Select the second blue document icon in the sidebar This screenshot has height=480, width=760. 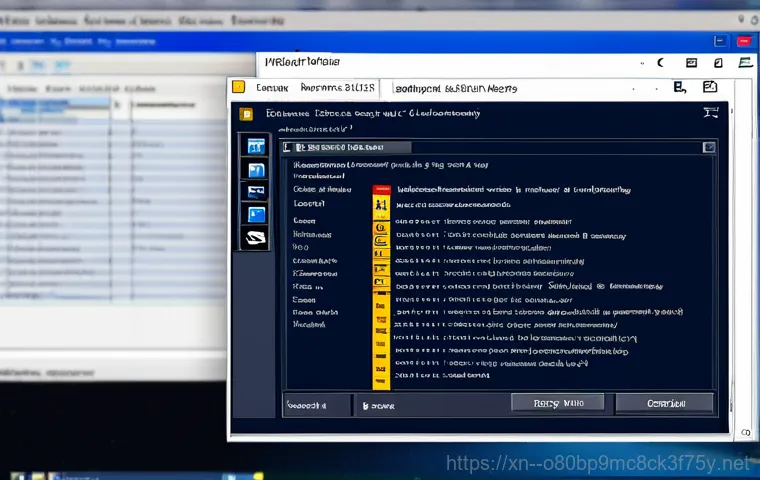[x=256, y=169]
